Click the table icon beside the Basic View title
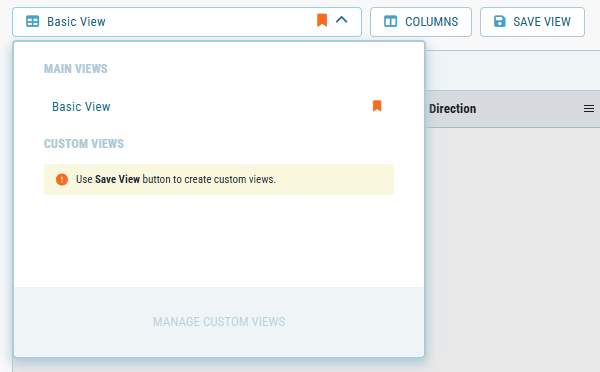 33,21
